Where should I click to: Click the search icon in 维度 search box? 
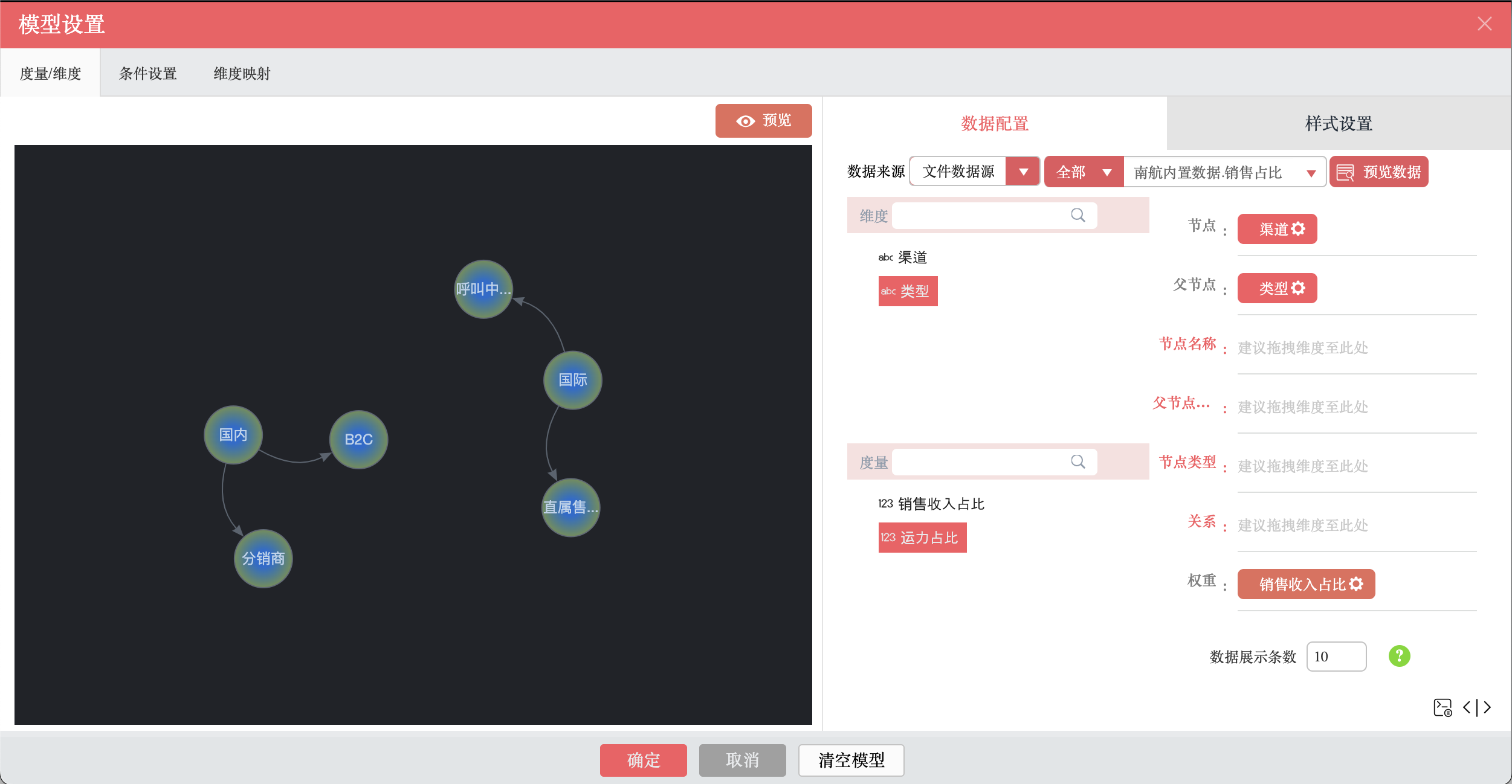point(1078,216)
